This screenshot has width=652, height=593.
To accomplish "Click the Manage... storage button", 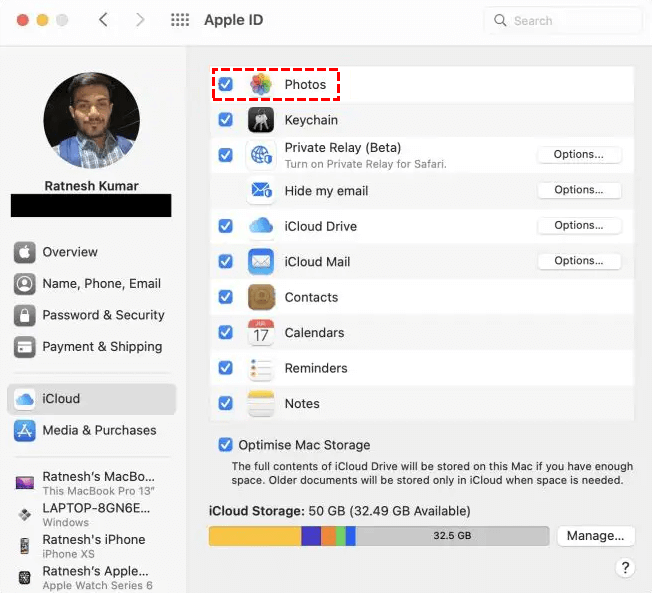I will pos(595,536).
